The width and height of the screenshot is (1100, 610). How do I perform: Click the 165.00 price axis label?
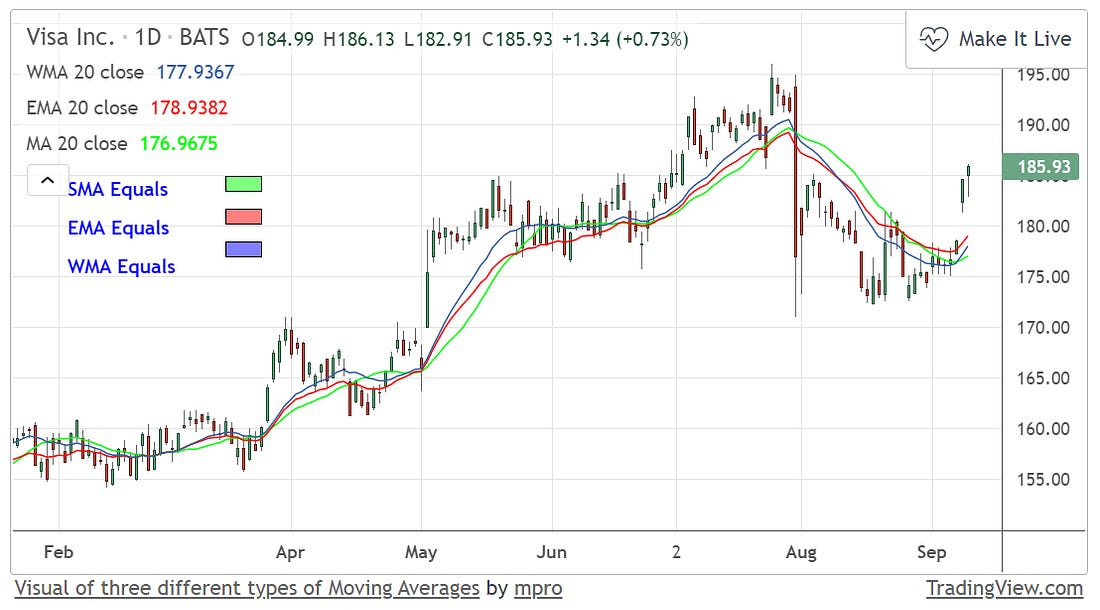1043,378
